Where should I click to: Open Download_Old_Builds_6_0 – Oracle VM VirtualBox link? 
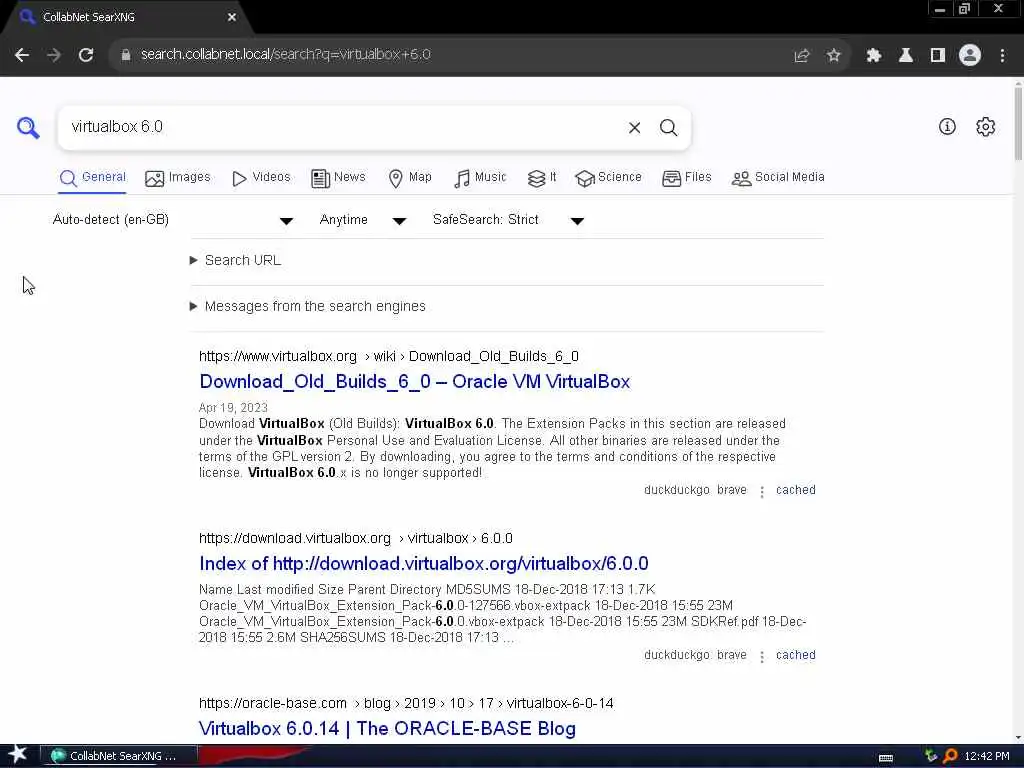(x=415, y=382)
